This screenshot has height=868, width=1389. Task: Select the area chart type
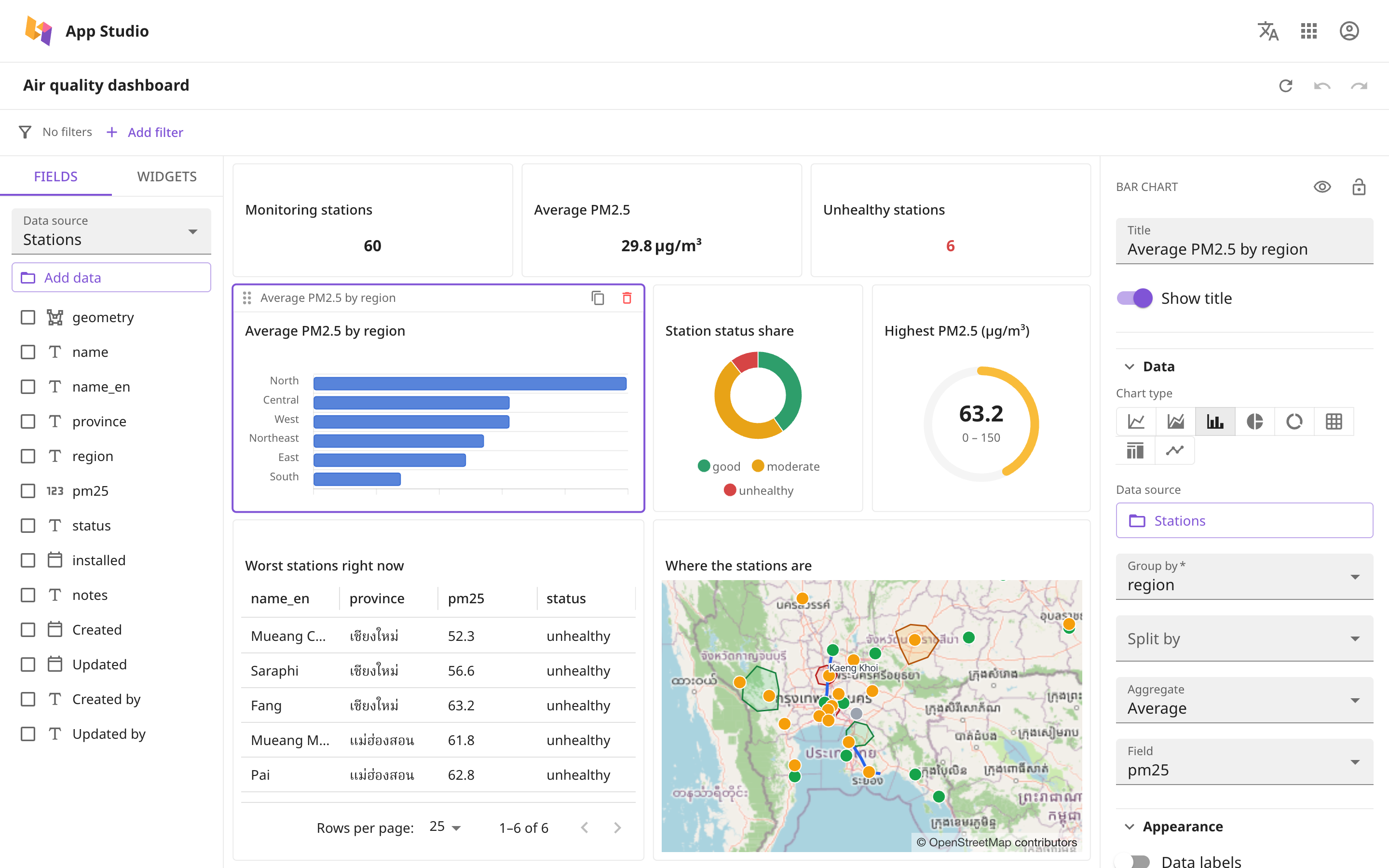[x=1175, y=422]
